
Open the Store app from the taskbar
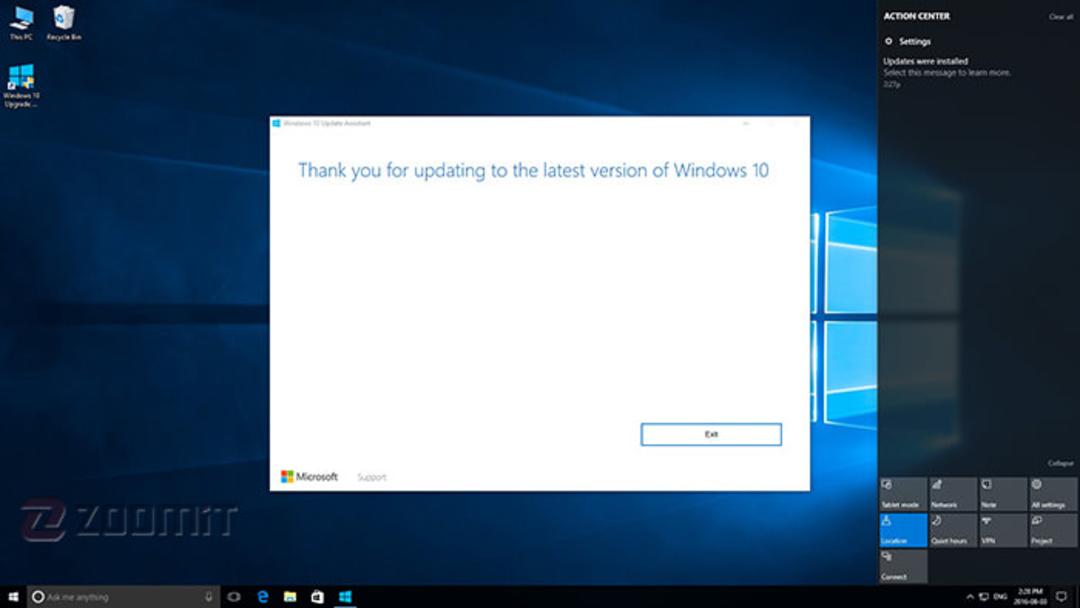(x=318, y=597)
